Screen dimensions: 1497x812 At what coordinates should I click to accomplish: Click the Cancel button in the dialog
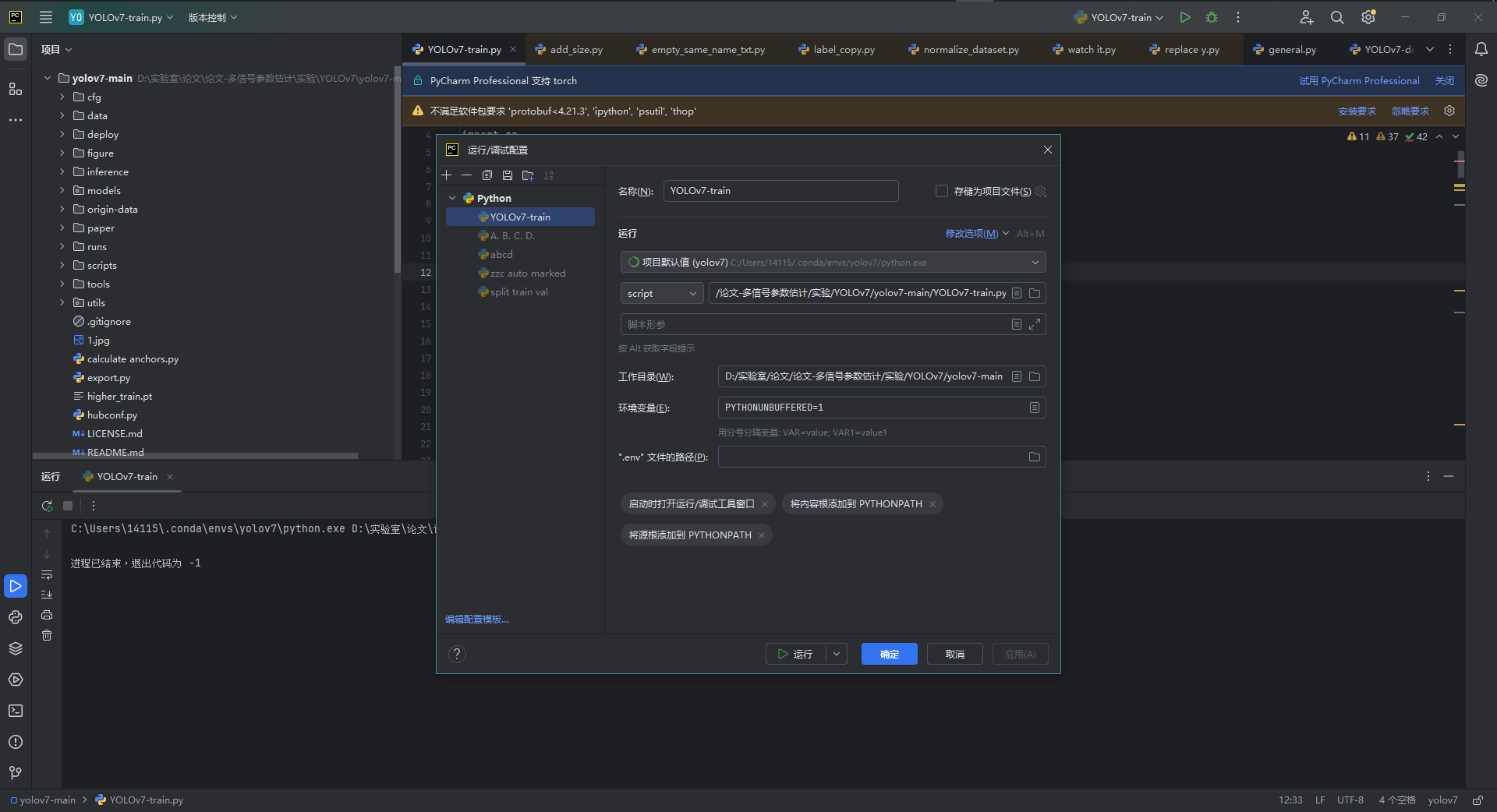click(955, 654)
